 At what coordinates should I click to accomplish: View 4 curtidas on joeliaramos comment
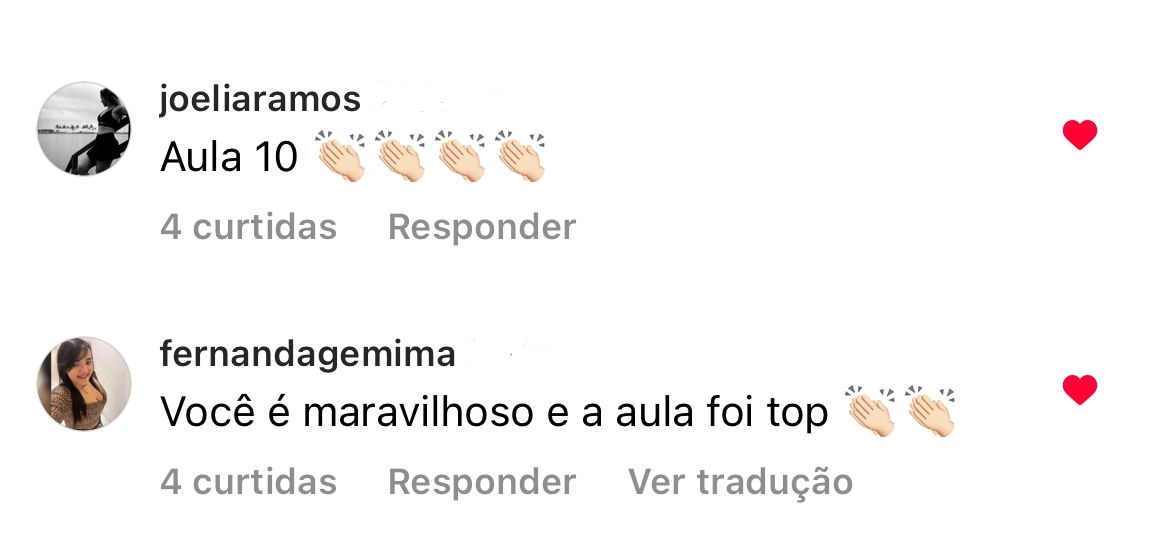248,227
